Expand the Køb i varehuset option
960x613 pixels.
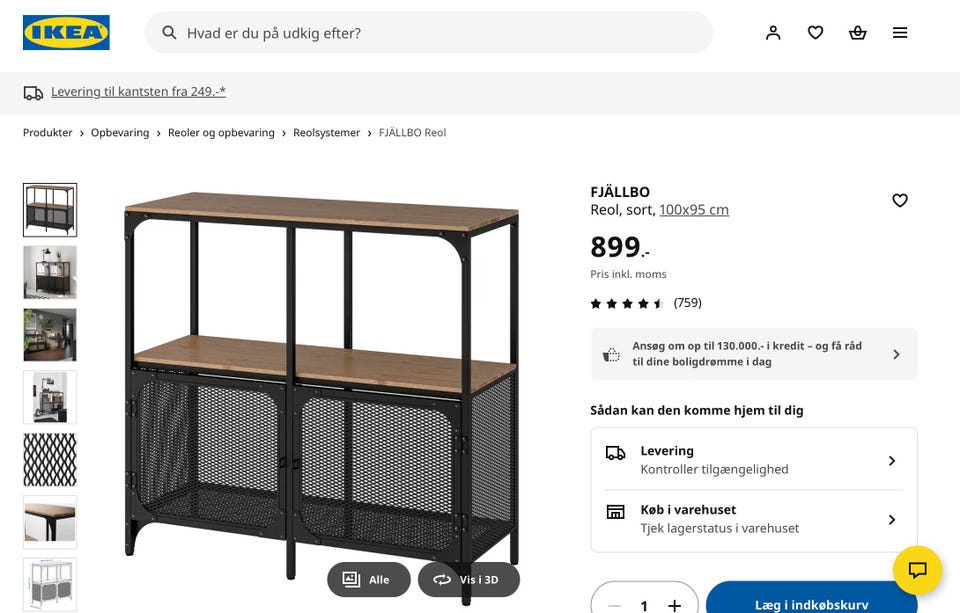pos(753,519)
